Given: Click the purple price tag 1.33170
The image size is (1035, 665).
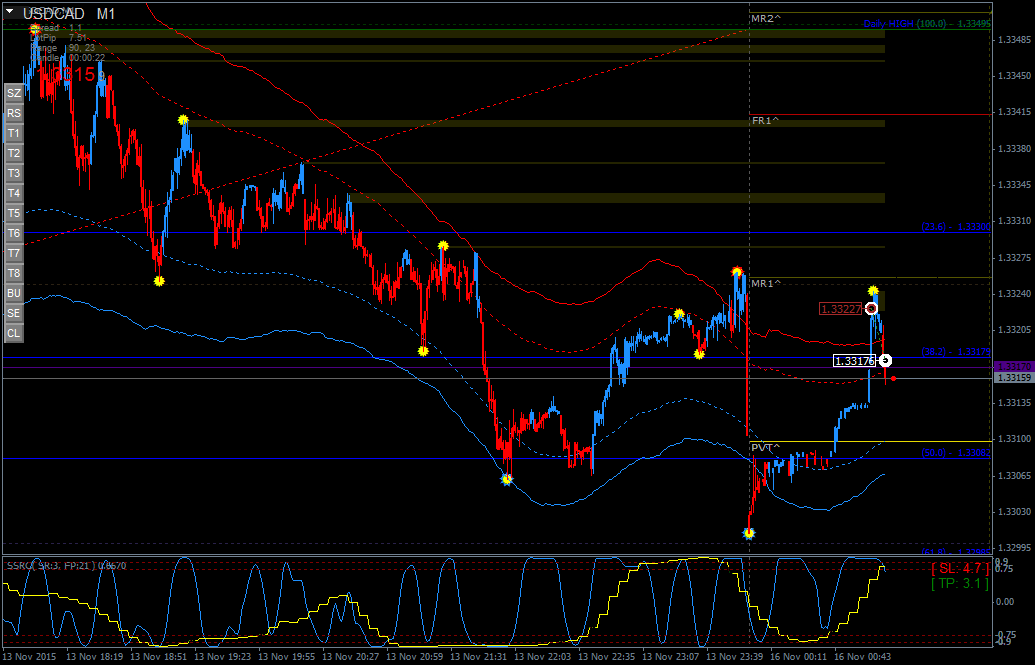Looking at the screenshot, I should pyautogui.click(x=1013, y=367).
